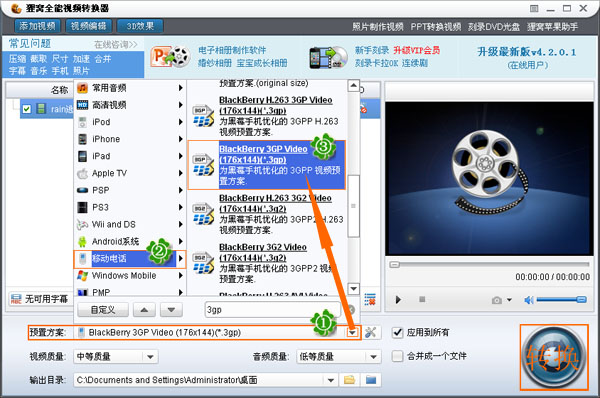
Task: Click the 无可用字幕 subtitle selector
Action: click(x=39, y=299)
